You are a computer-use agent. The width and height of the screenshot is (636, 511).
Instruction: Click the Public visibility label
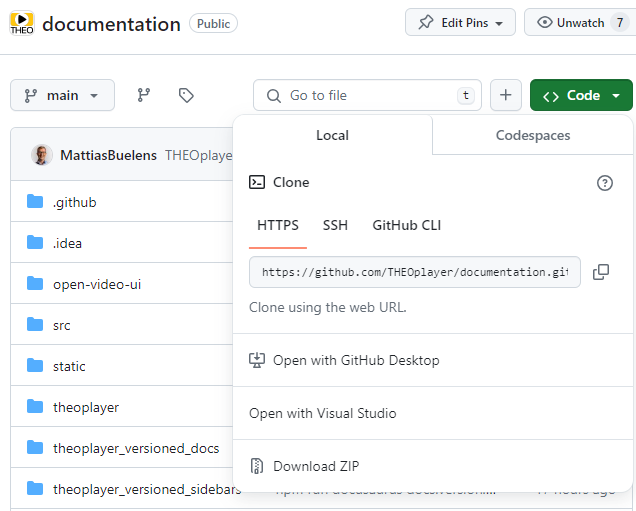213,24
